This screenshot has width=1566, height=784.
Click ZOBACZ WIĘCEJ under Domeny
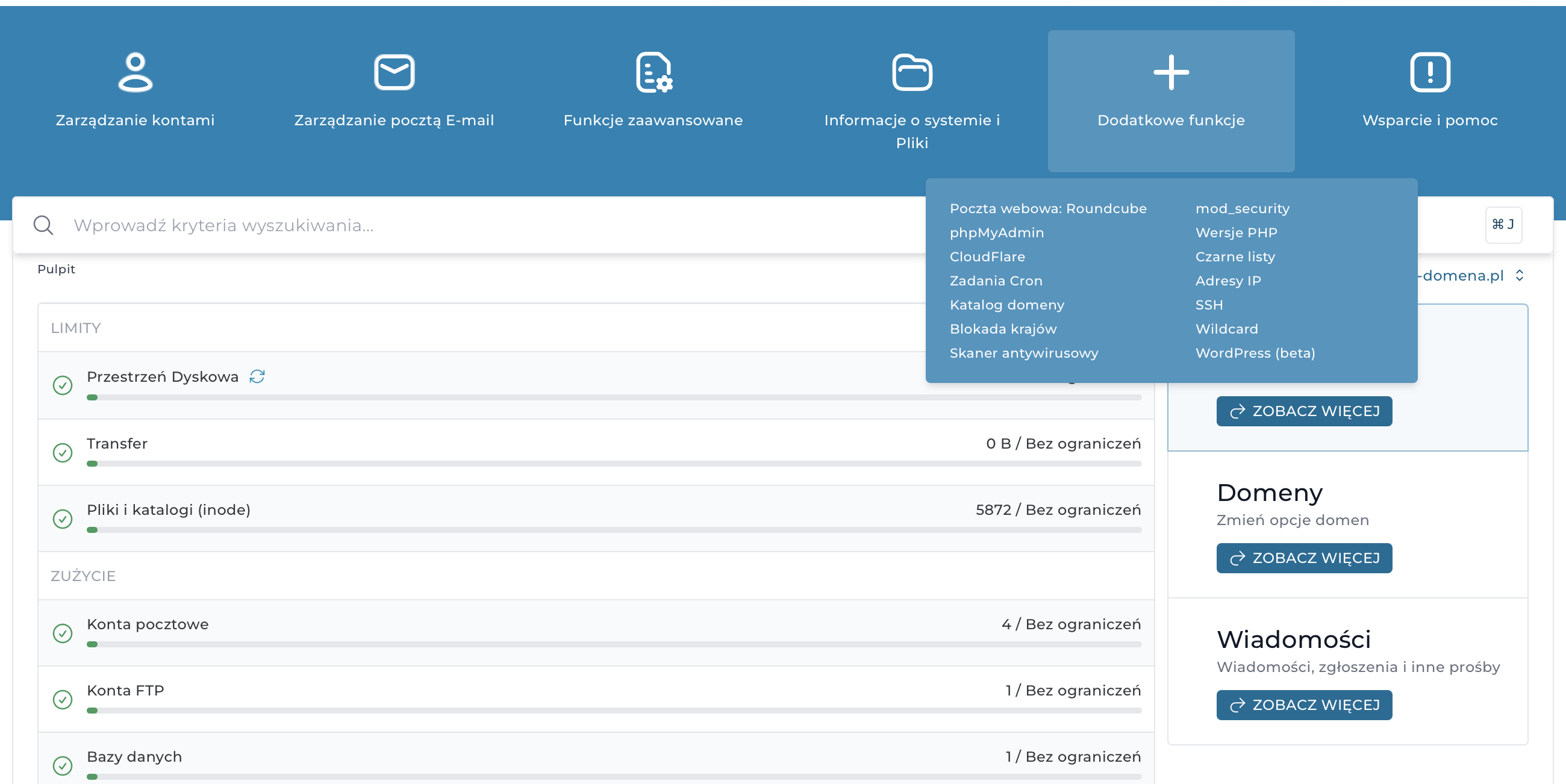[x=1304, y=558]
